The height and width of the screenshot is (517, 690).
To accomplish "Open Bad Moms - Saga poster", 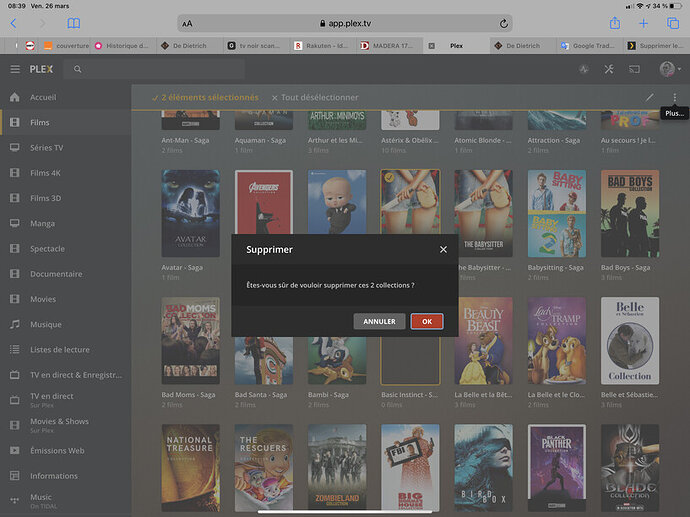I will pos(191,341).
